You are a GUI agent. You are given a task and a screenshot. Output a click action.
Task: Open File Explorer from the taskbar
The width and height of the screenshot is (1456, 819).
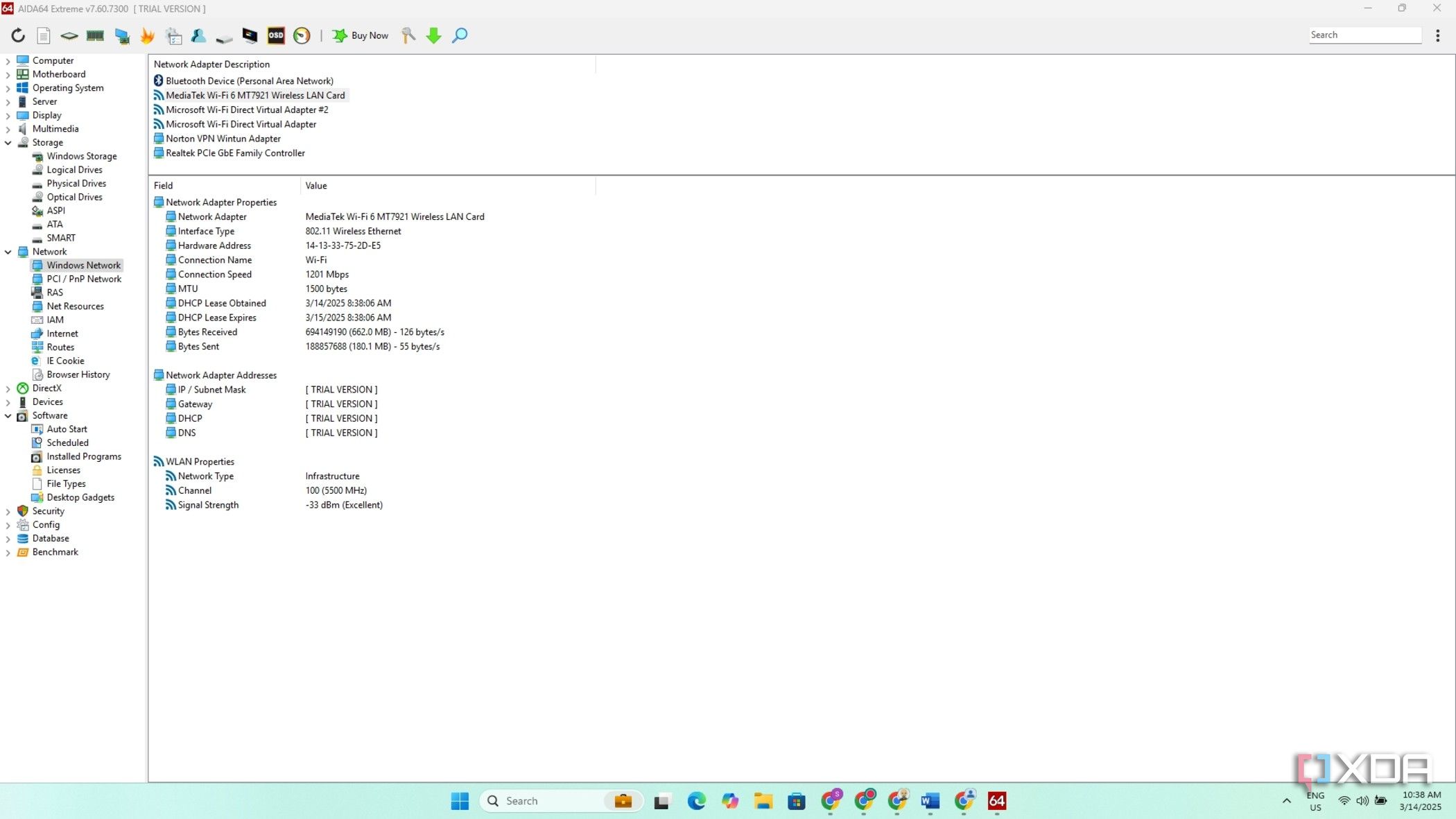pyautogui.click(x=763, y=801)
